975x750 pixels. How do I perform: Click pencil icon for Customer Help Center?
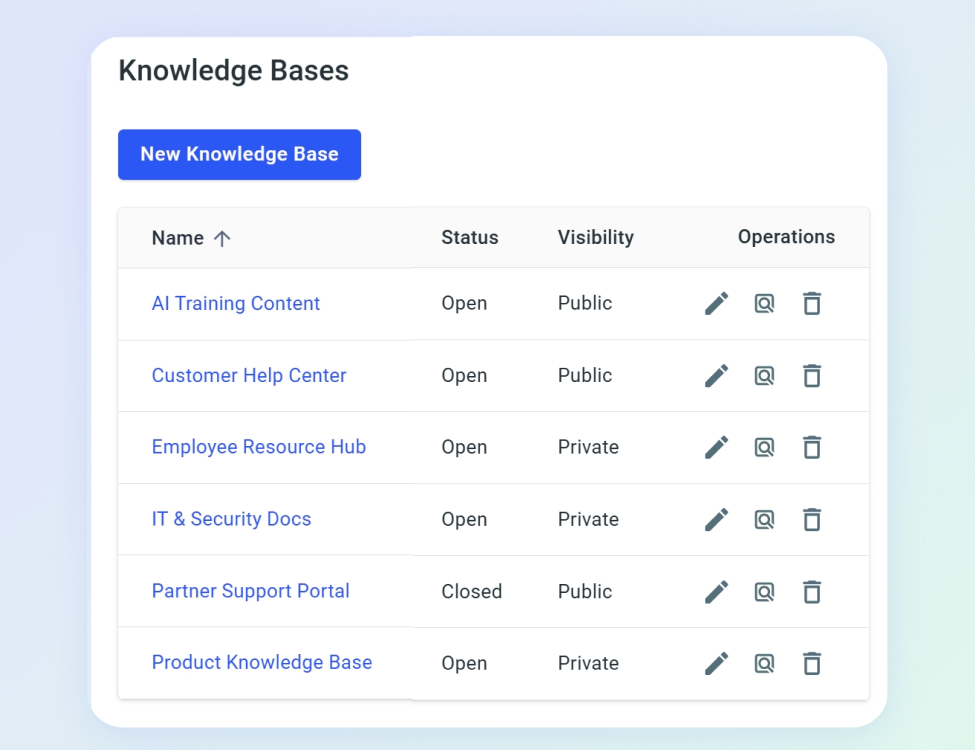716,376
